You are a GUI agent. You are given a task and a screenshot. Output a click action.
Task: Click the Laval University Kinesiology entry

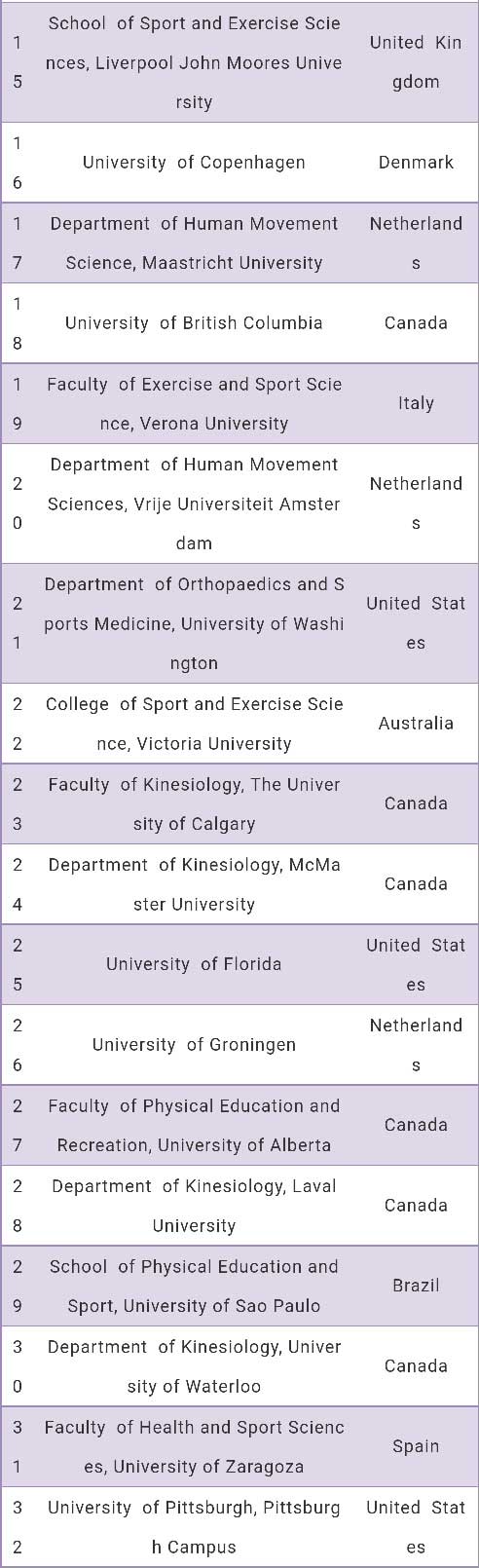pos(194,1206)
